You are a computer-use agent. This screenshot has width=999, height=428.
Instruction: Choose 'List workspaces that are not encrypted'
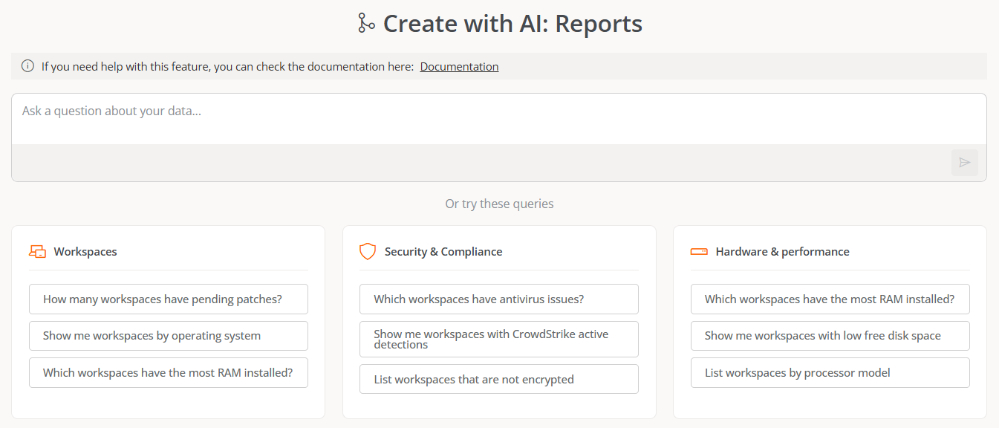tap(499, 379)
